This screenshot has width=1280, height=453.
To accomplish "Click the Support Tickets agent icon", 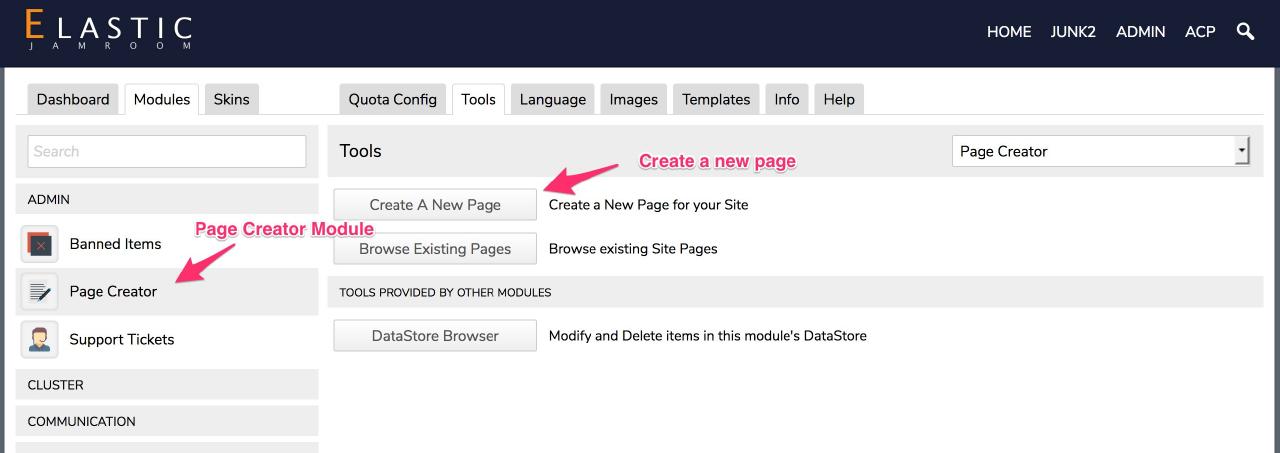I will coord(40,340).
